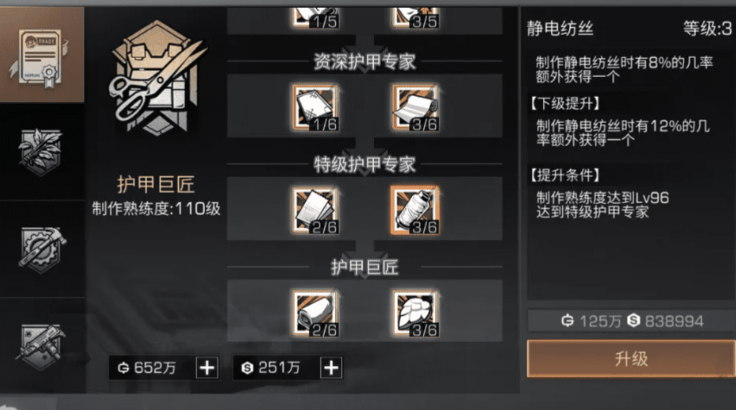Select the 2/6 rolled material skill under 护甲巨匠

pyautogui.click(x=315, y=313)
